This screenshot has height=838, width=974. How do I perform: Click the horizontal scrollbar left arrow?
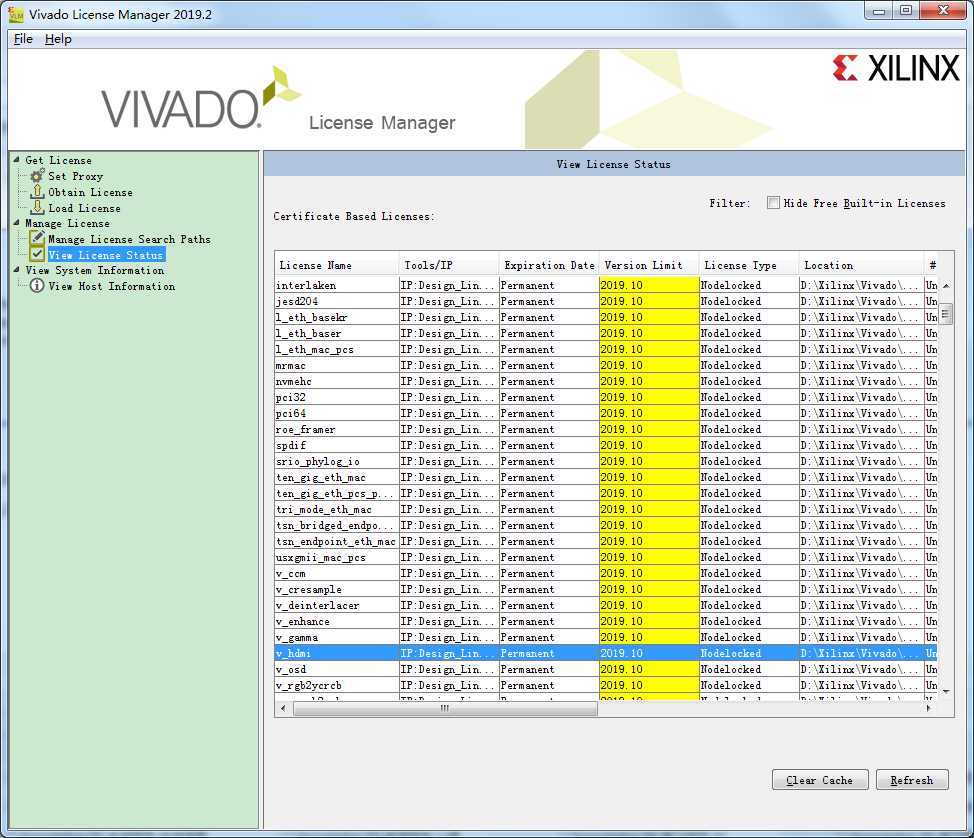click(284, 708)
